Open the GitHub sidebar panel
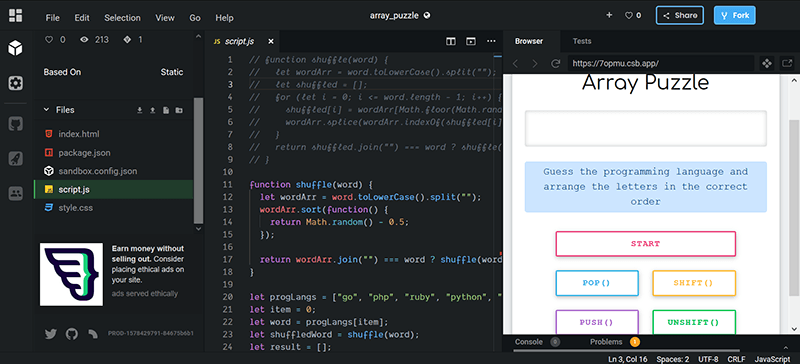This screenshot has height=364, width=800. click(x=15, y=124)
